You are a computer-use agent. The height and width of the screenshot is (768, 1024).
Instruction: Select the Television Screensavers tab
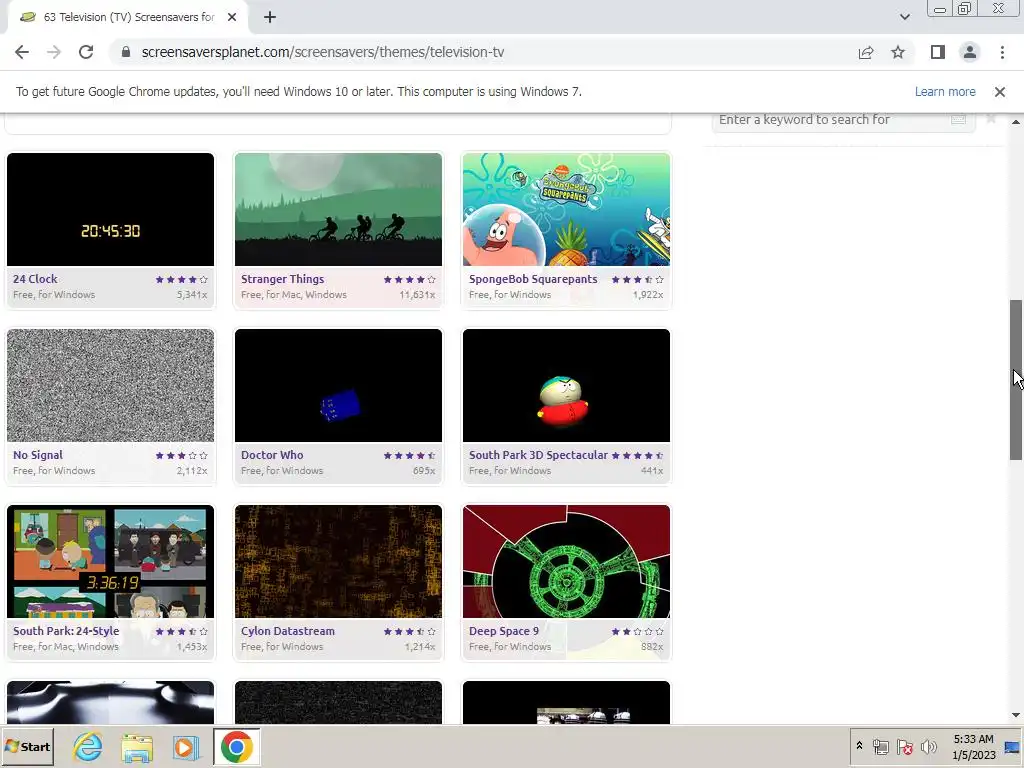[128, 17]
